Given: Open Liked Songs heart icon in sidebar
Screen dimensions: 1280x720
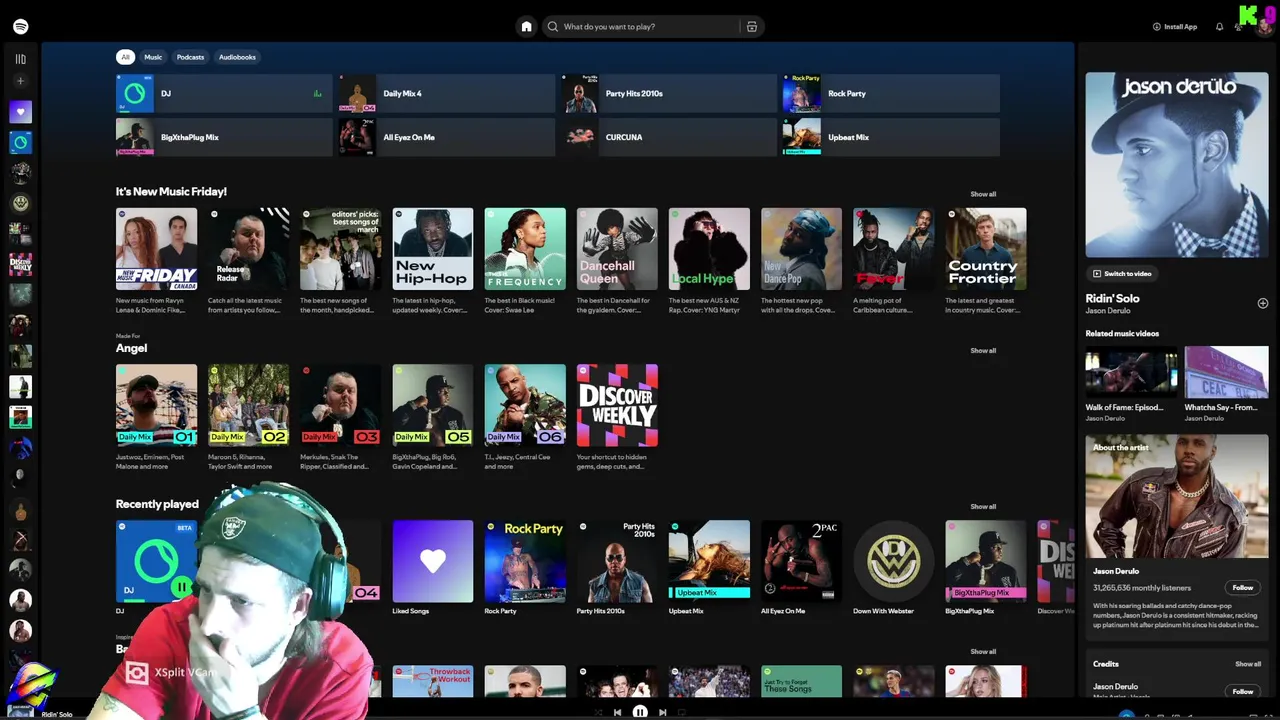Looking at the screenshot, I should [20, 112].
